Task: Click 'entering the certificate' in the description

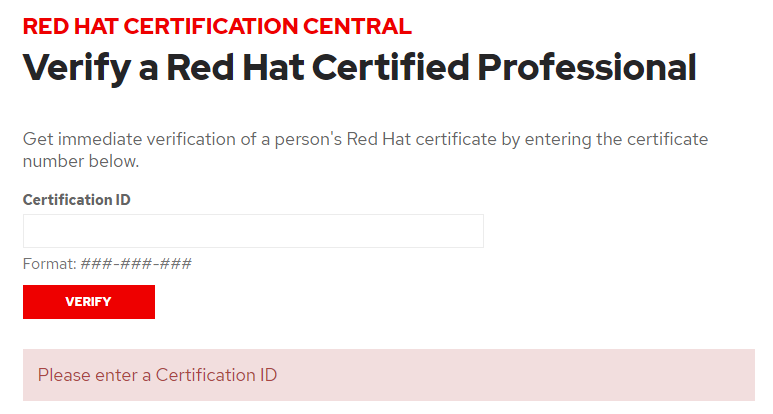Action: pyautogui.click(x=616, y=139)
